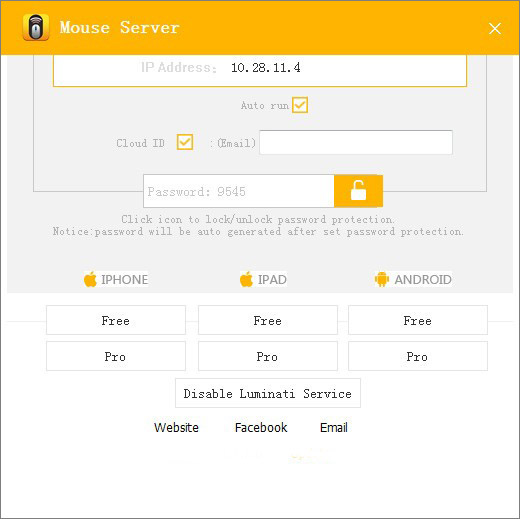Open the Email link

334,428
